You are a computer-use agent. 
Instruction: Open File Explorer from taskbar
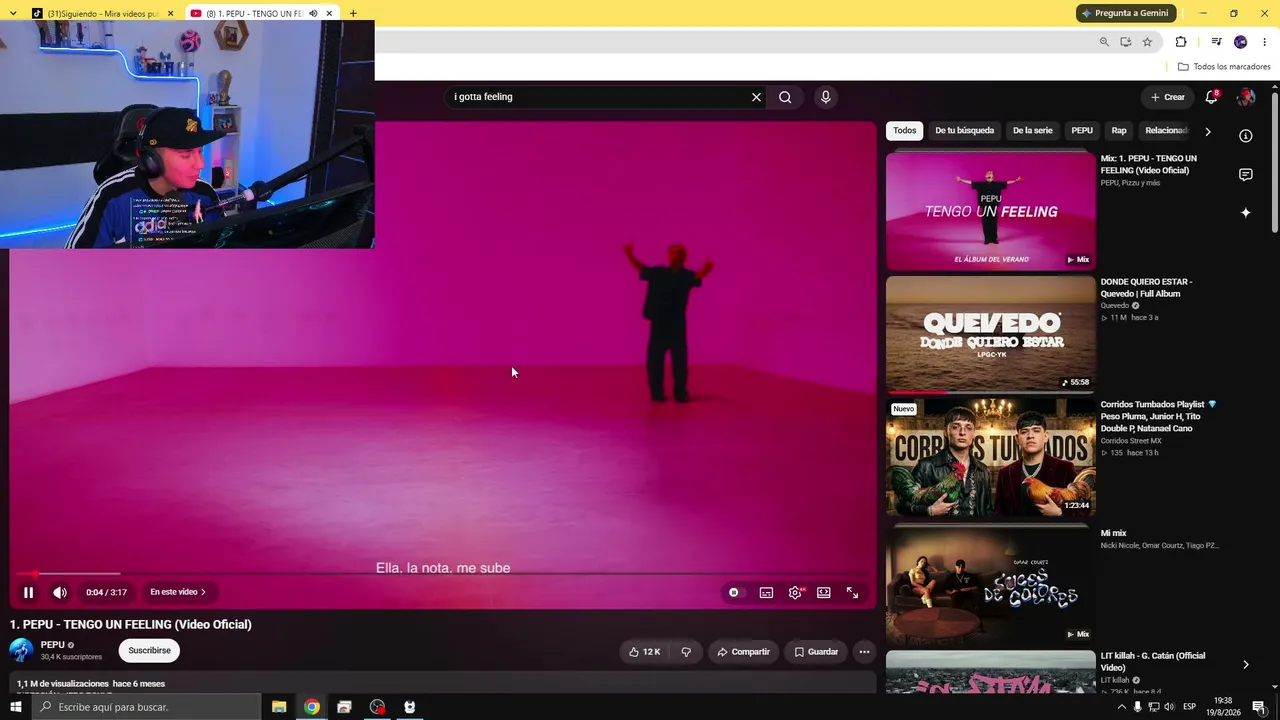(x=279, y=707)
